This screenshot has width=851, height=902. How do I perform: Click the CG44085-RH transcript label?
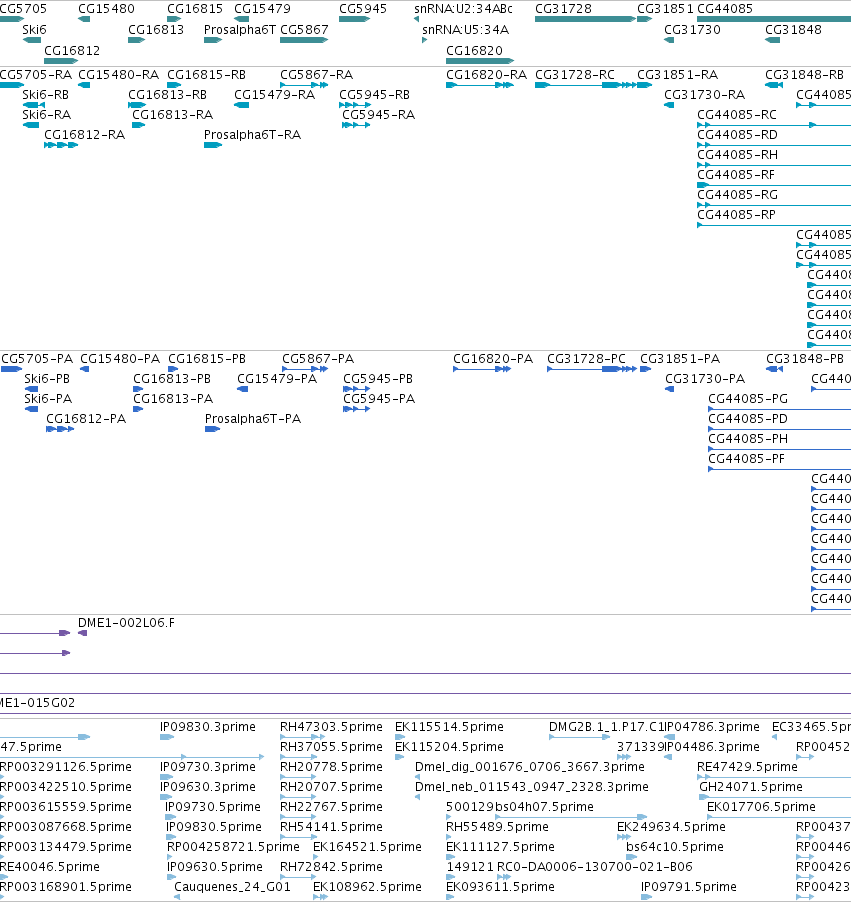point(738,155)
